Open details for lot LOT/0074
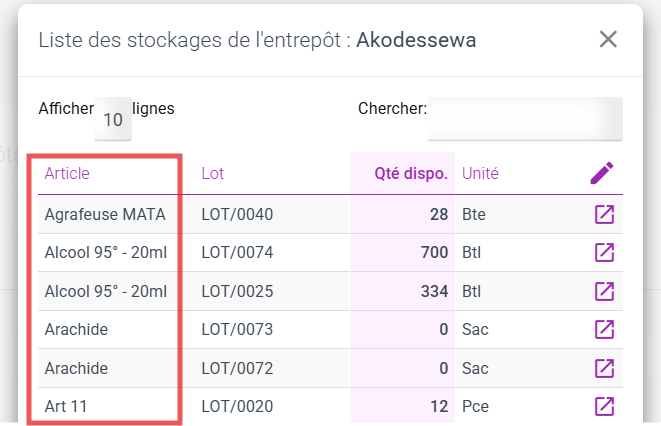Viewport: 661px width, 426px height. (x=604, y=252)
